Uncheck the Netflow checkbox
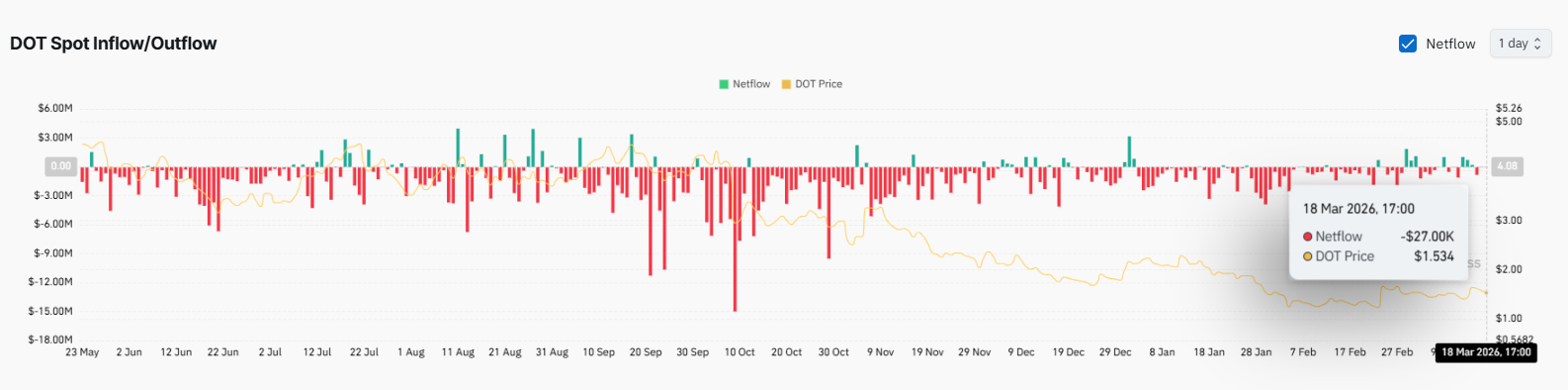This screenshot has width=1568, height=390. [1408, 44]
